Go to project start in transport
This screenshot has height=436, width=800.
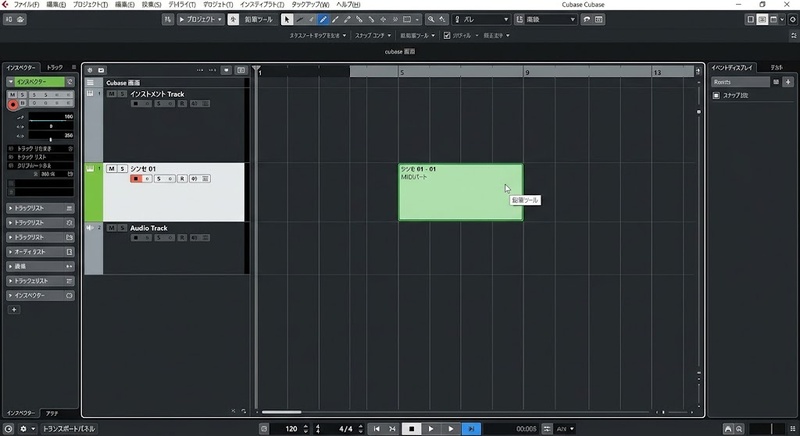pyautogui.click(x=377, y=429)
